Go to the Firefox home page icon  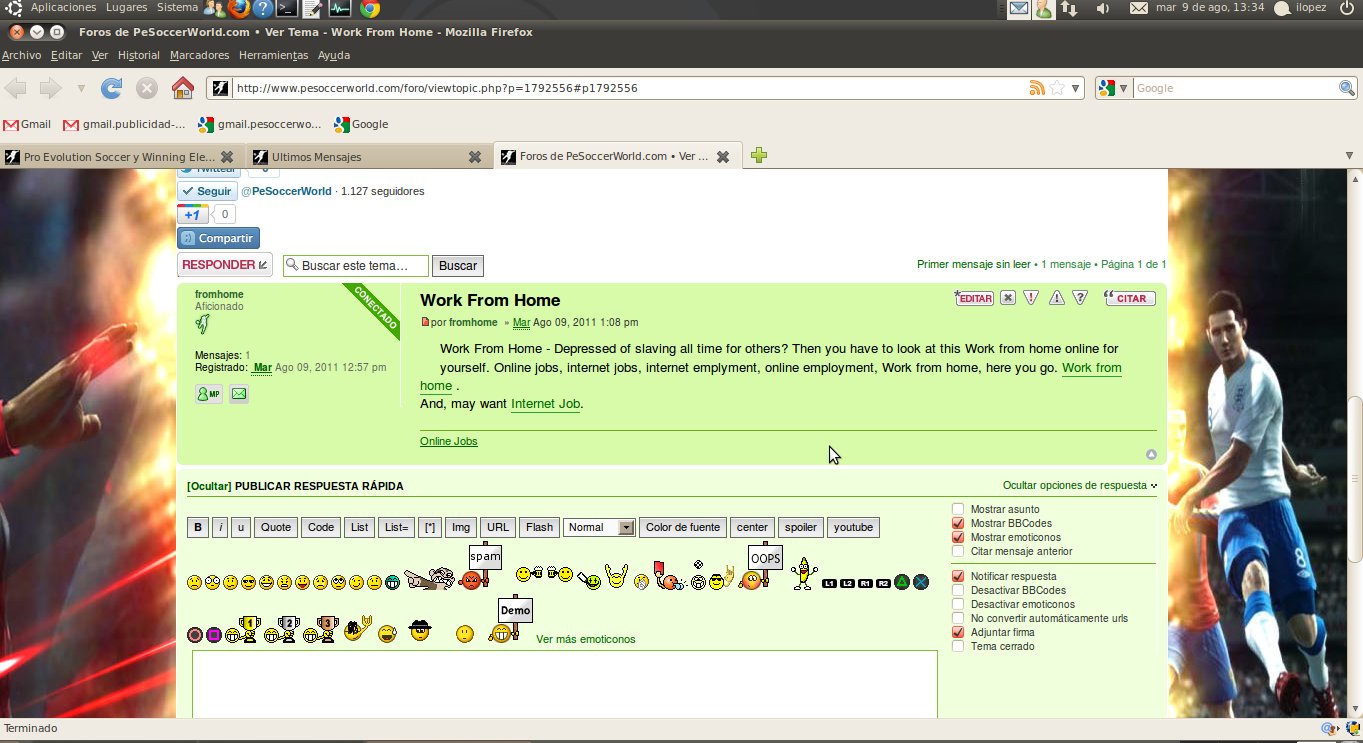183,88
